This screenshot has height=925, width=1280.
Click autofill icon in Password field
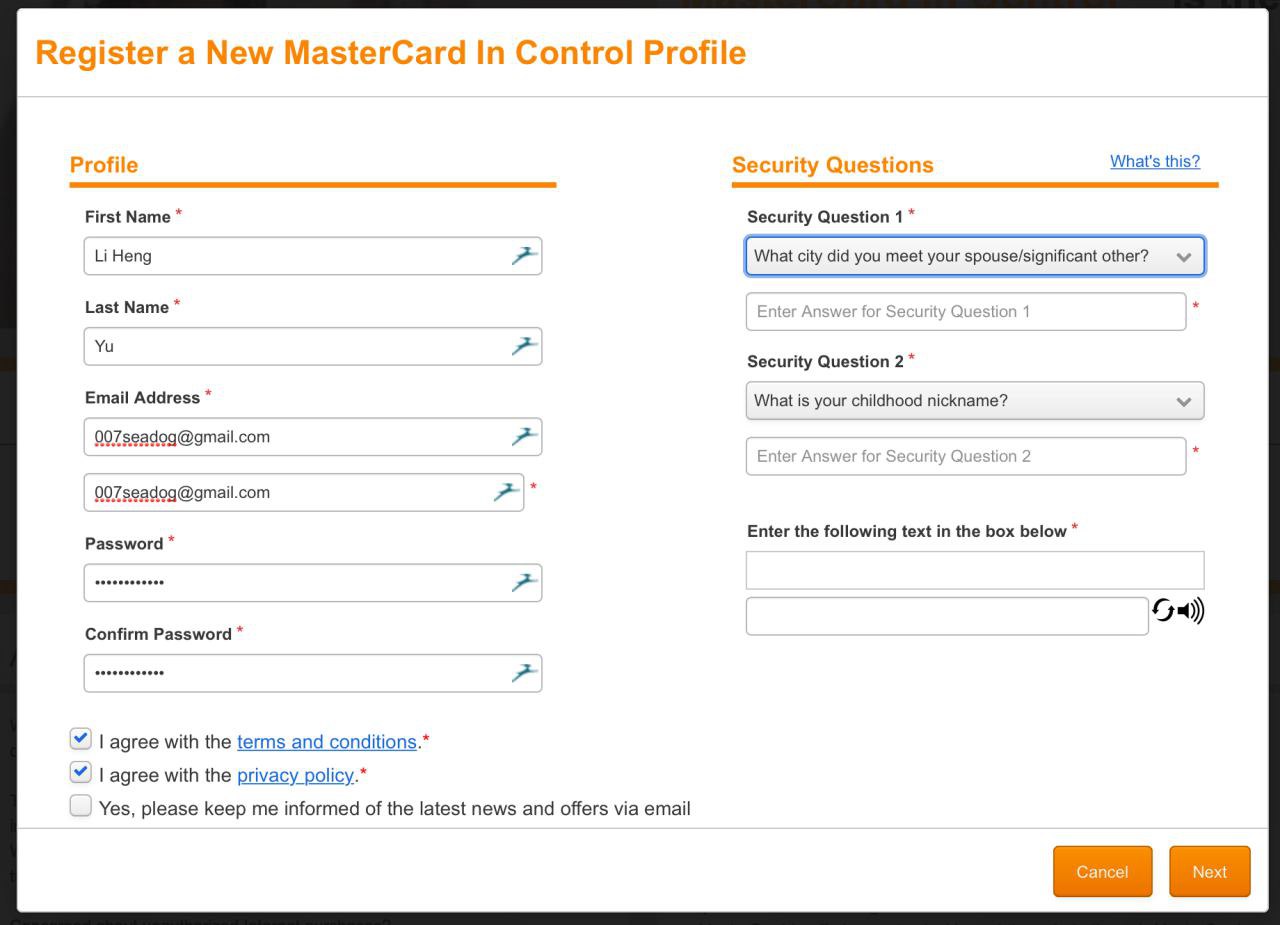524,582
